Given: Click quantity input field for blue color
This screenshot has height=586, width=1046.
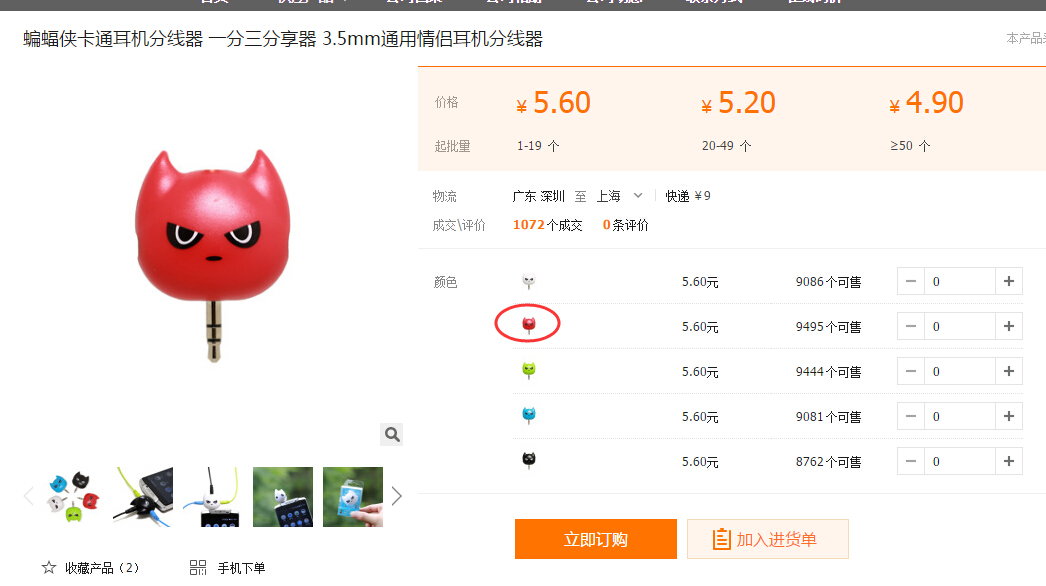Looking at the screenshot, I should pyautogui.click(x=959, y=417).
